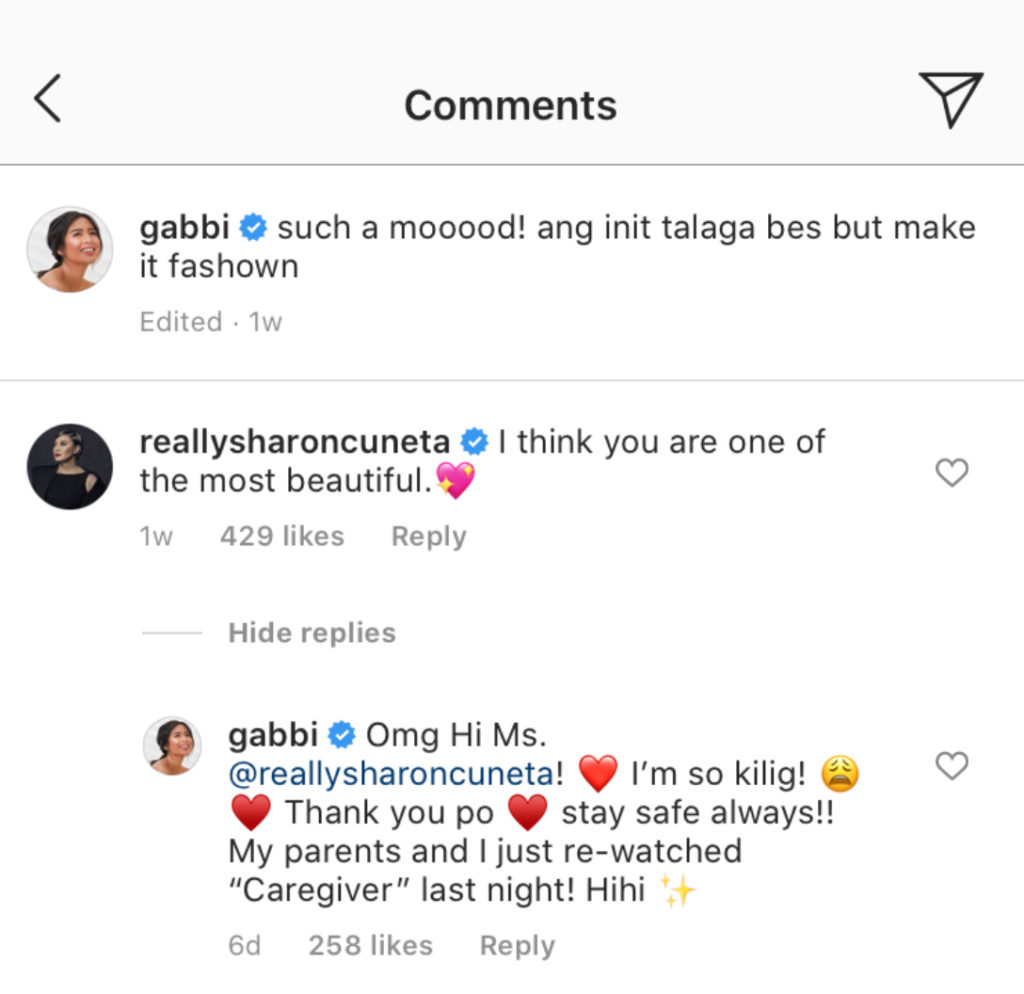View the 429 likes list

281,536
